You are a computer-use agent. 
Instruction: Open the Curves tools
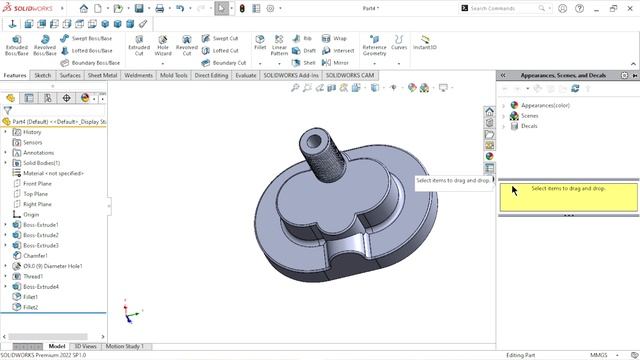coord(399,42)
